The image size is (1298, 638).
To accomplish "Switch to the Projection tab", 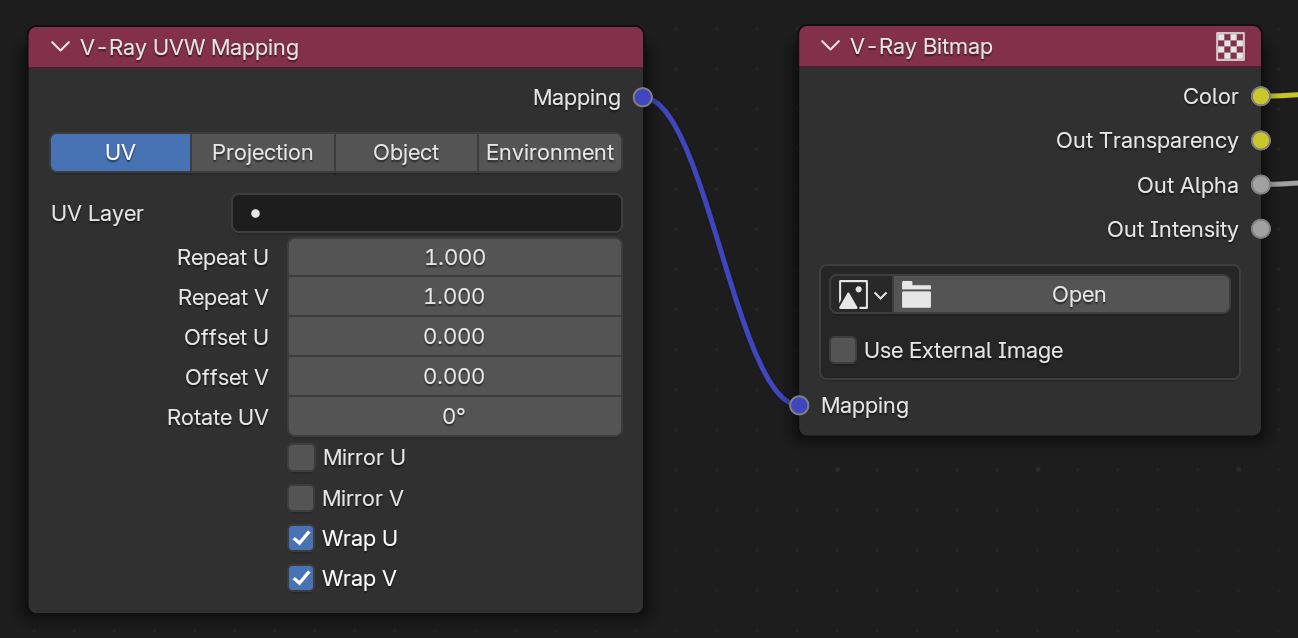I will point(262,152).
